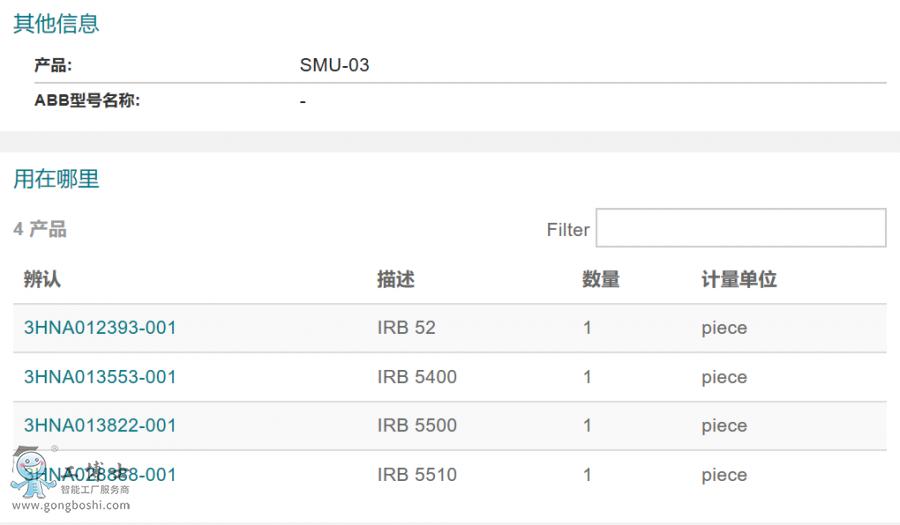This screenshot has width=900, height=525.
Task: Open the 3HNA013822-001 link
Action: pos(100,426)
